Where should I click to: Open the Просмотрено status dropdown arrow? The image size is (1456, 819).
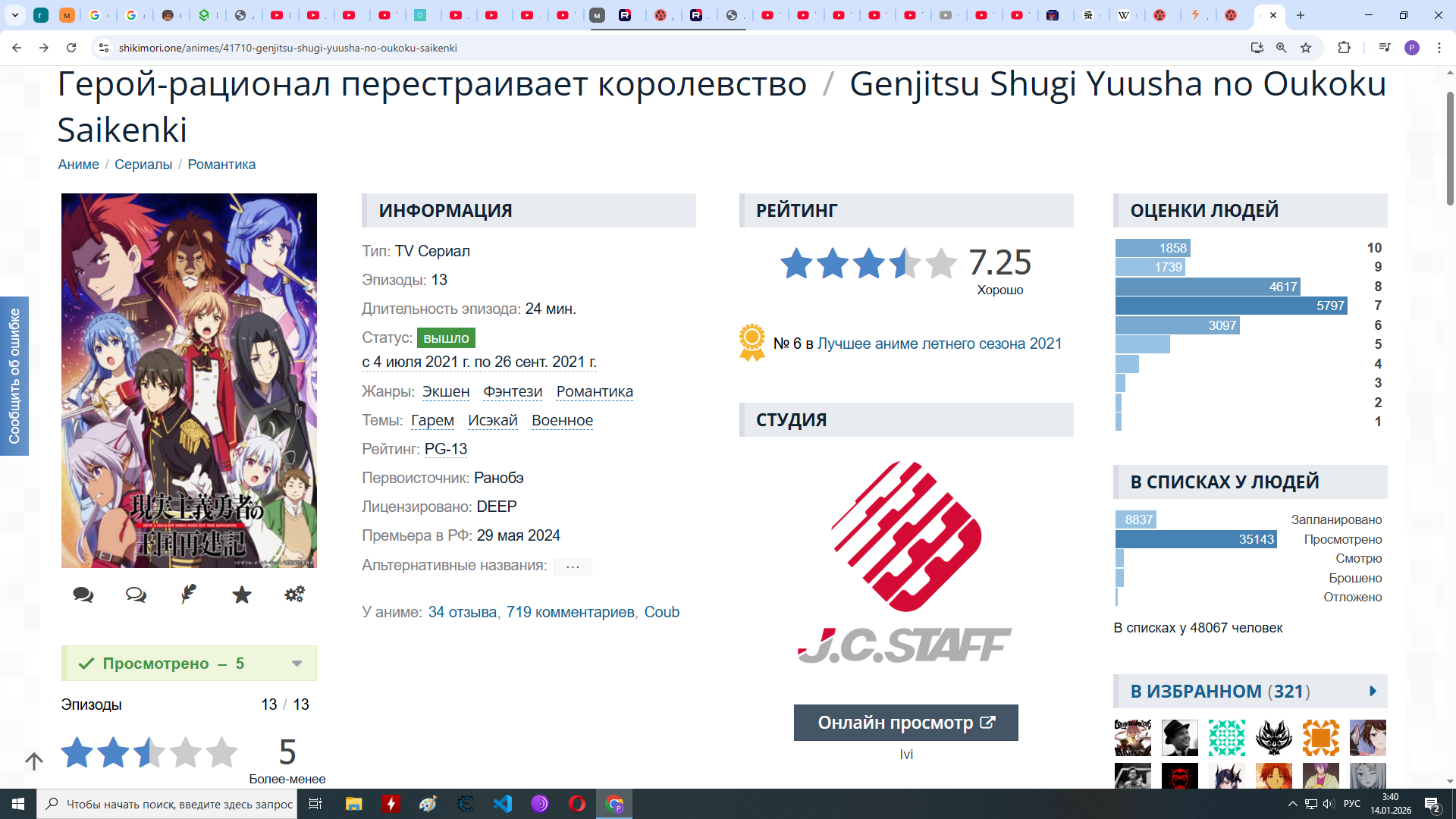[x=297, y=664]
